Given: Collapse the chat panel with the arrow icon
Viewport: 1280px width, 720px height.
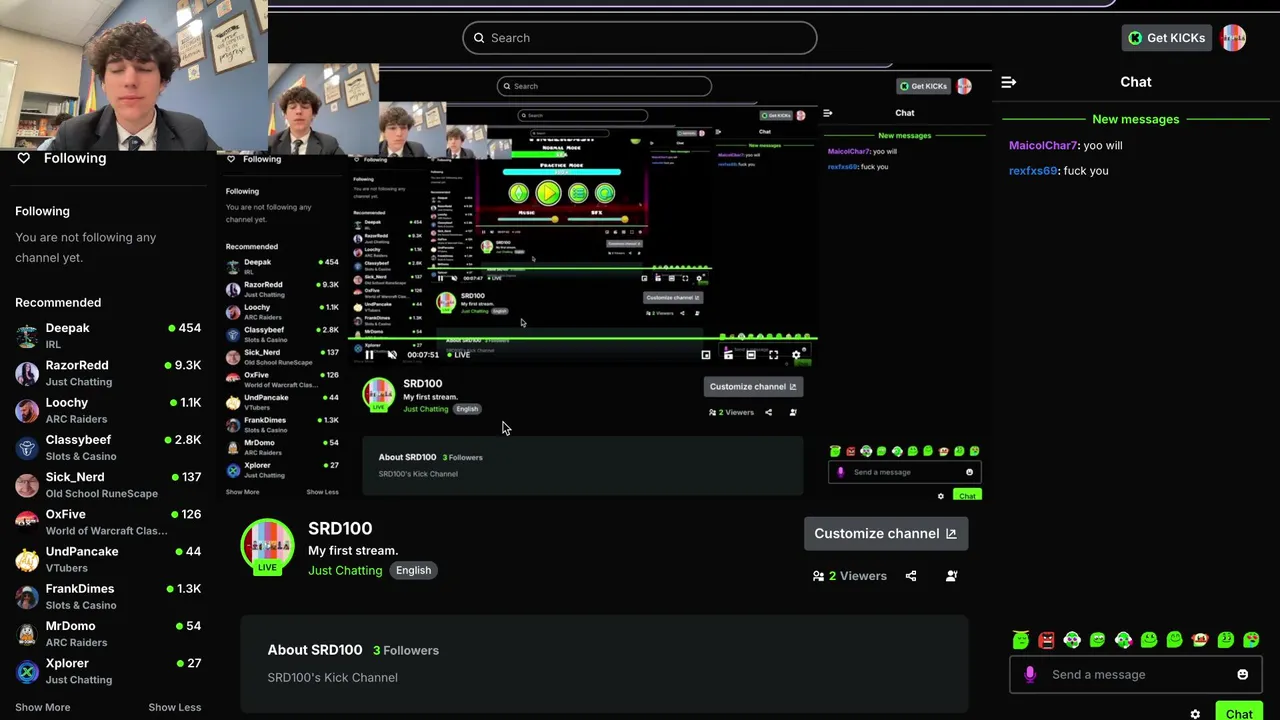Looking at the screenshot, I should tap(1008, 82).
